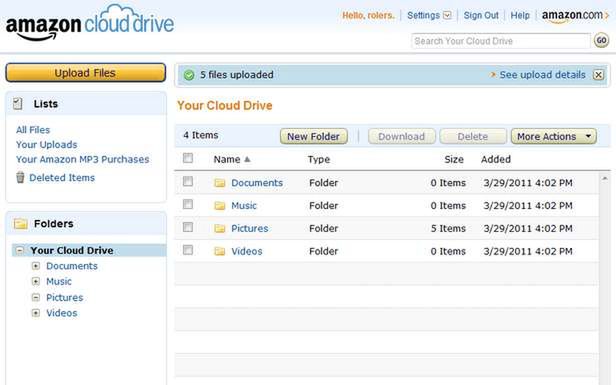Click the Upload Files button
This screenshot has width=616, height=385.
(86, 73)
